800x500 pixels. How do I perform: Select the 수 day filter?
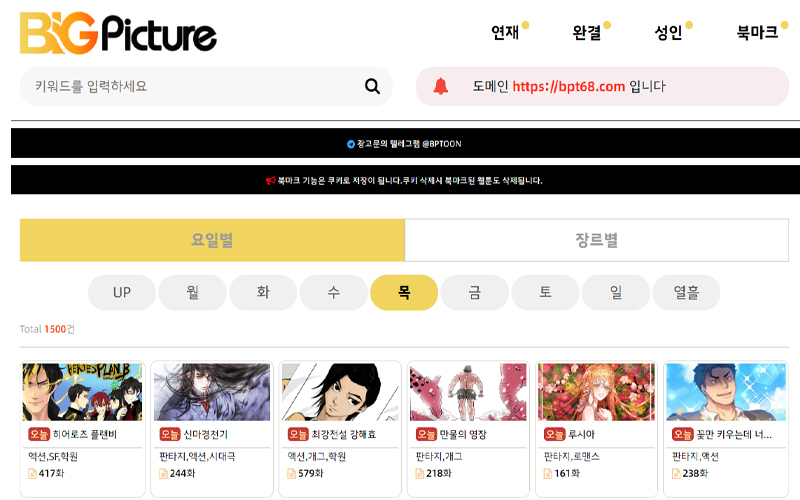point(334,292)
